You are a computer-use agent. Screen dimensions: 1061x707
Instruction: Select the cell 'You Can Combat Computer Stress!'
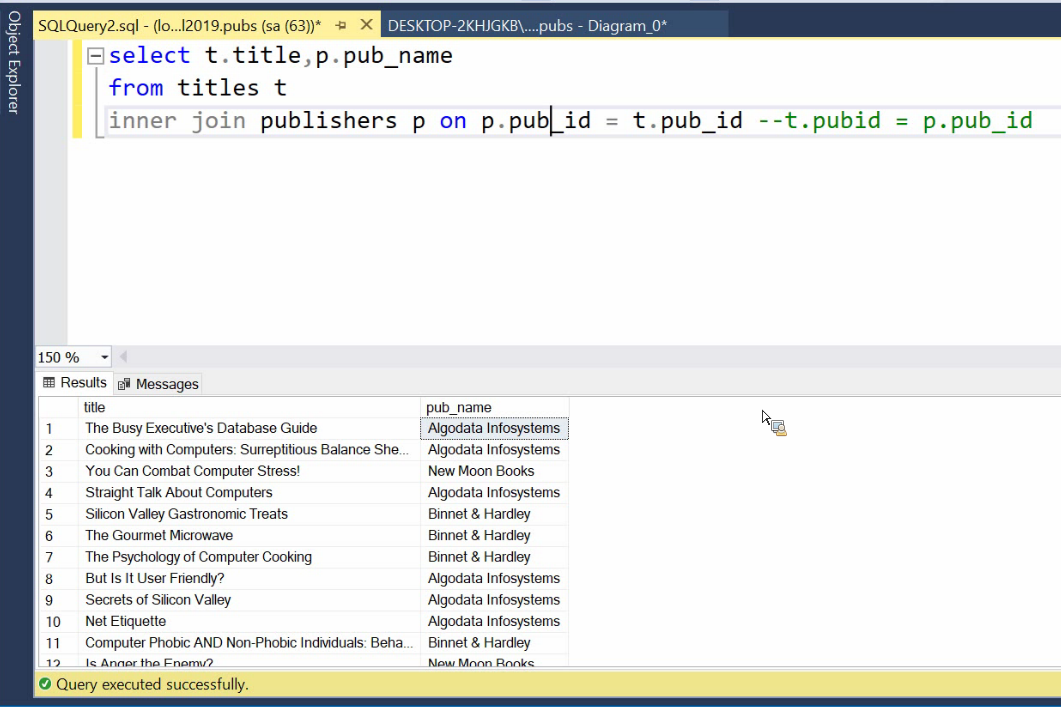(249, 471)
